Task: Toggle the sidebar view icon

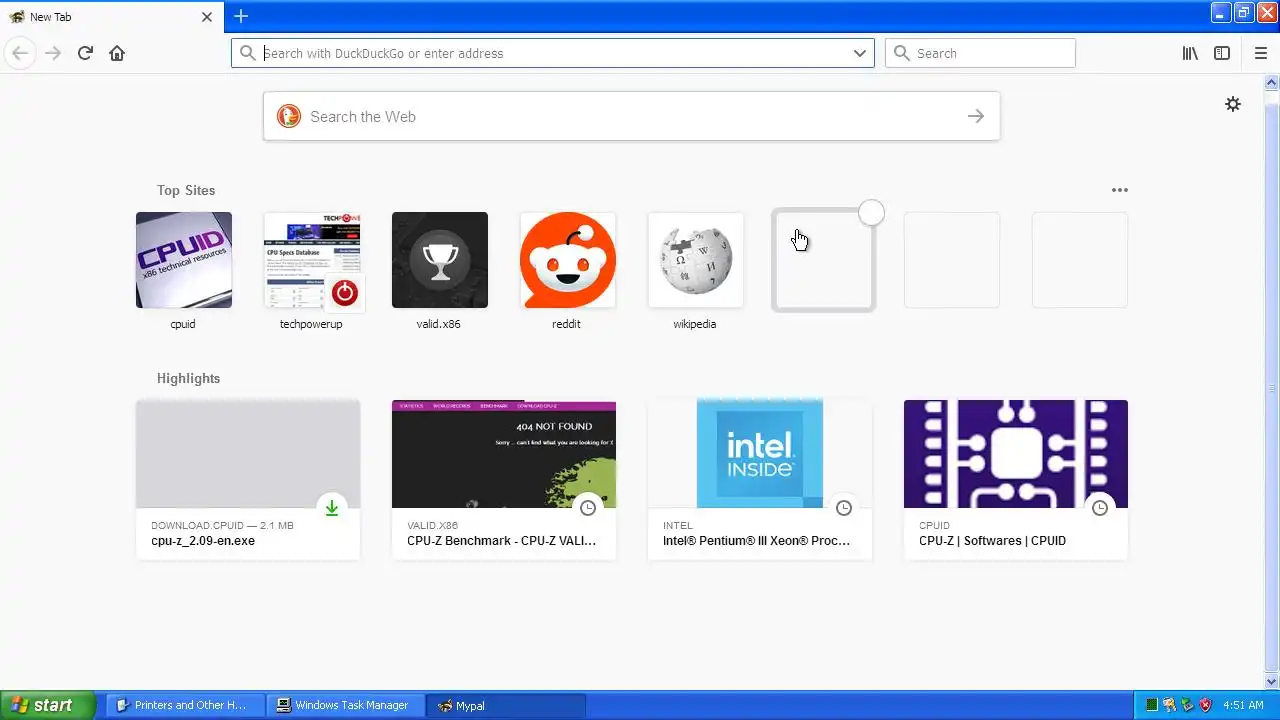Action: pos(1222,53)
